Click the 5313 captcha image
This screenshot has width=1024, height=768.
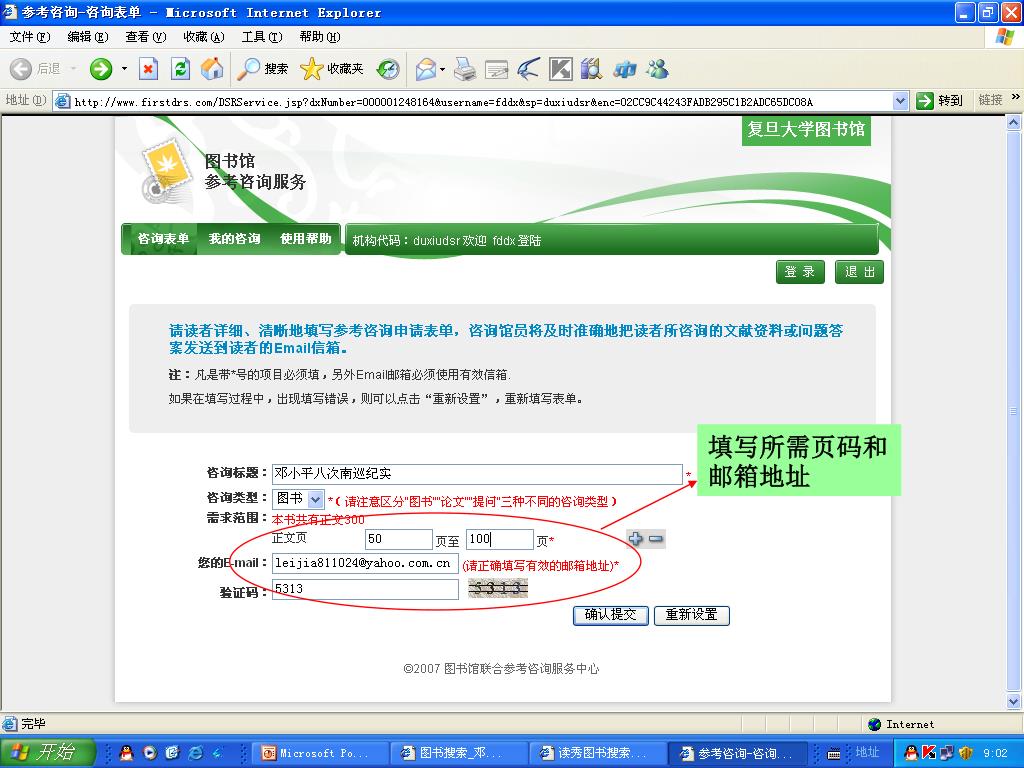tap(498, 588)
